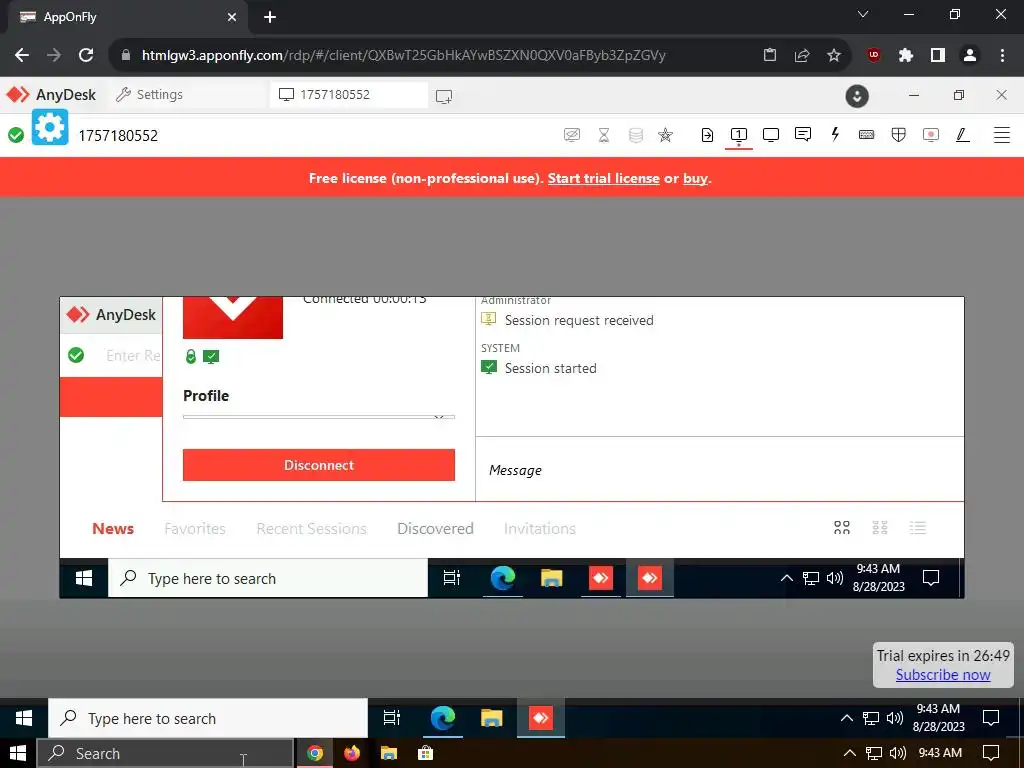Screen dimensions: 1024x768
Task: Open the AnyDesk hamburger main menu
Action: click(x=1002, y=135)
